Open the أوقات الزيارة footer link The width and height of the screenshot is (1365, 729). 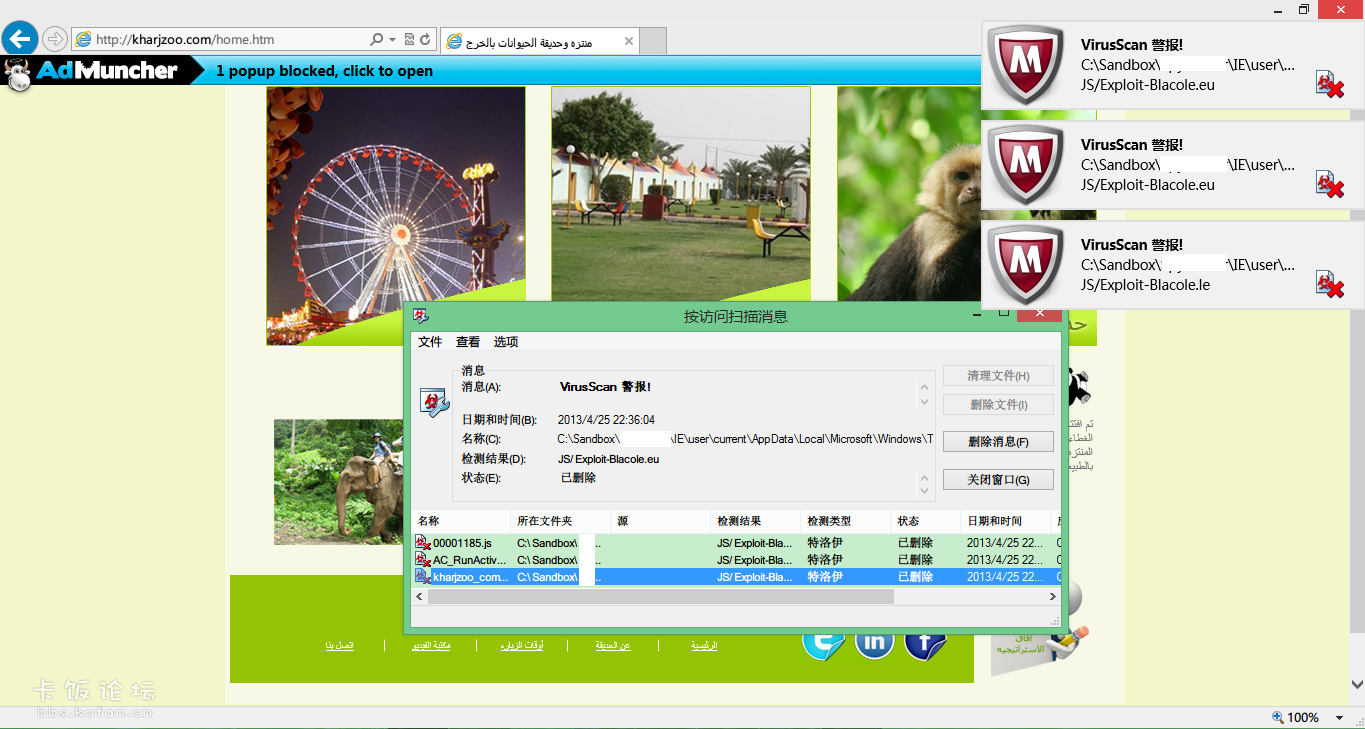522,646
